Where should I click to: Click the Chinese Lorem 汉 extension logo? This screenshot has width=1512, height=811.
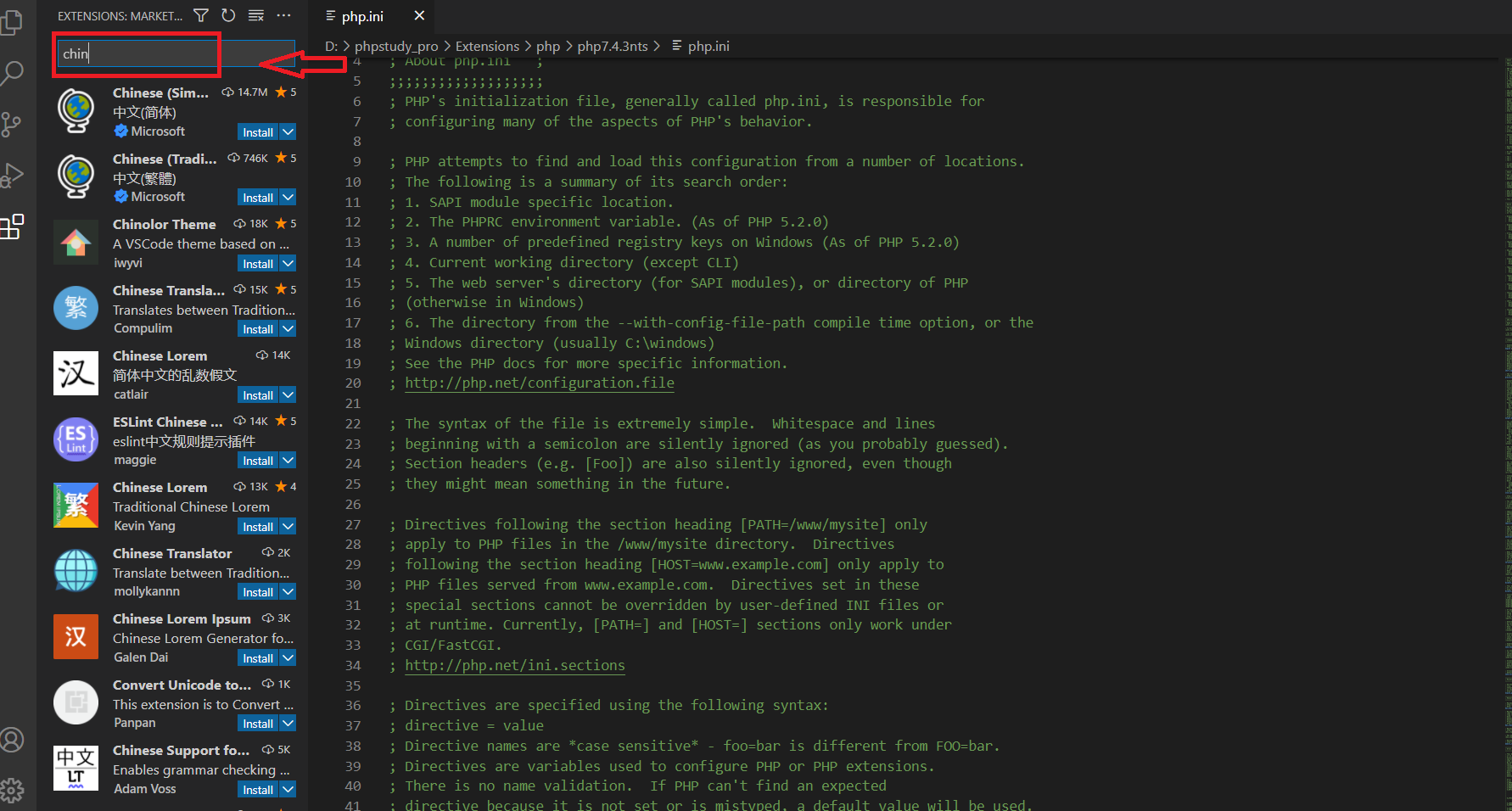tap(76, 373)
